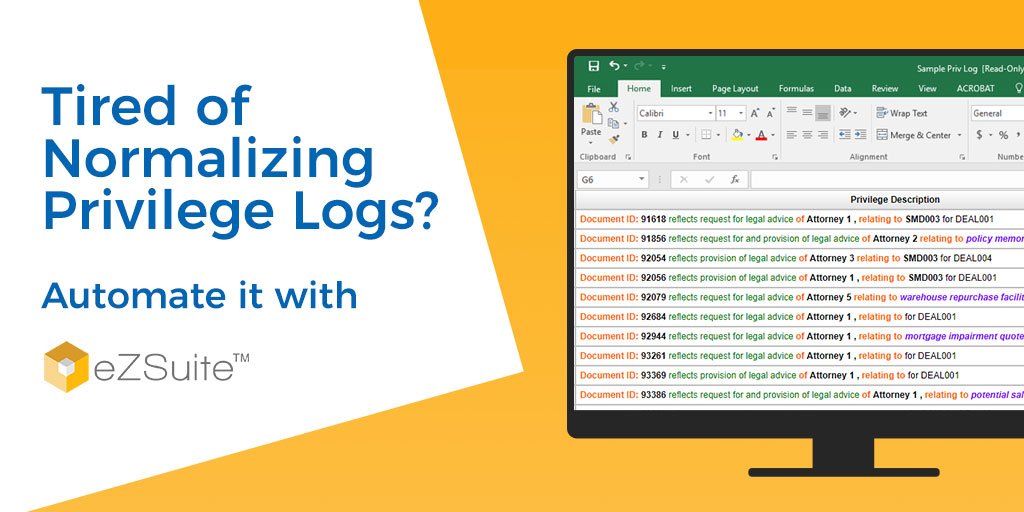Expand the Copy dropdown arrow
Viewport: 1024px width, 512px height.
624,123
